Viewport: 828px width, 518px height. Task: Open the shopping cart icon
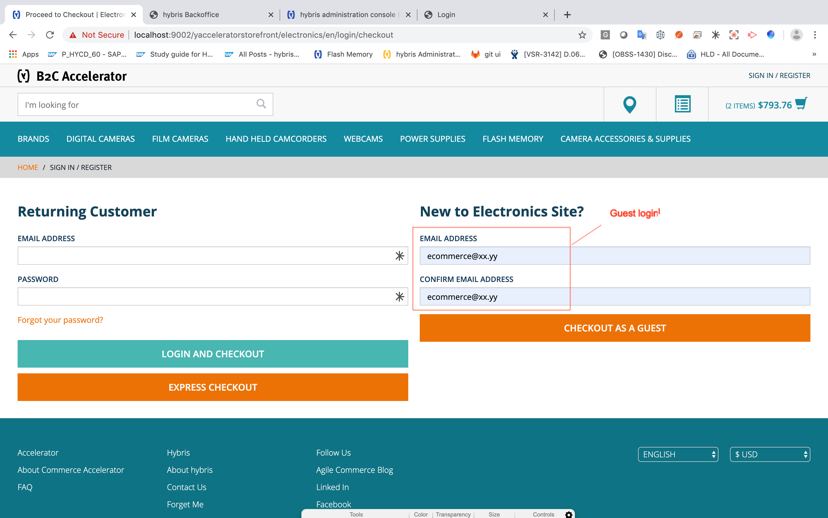tap(801, 103)
